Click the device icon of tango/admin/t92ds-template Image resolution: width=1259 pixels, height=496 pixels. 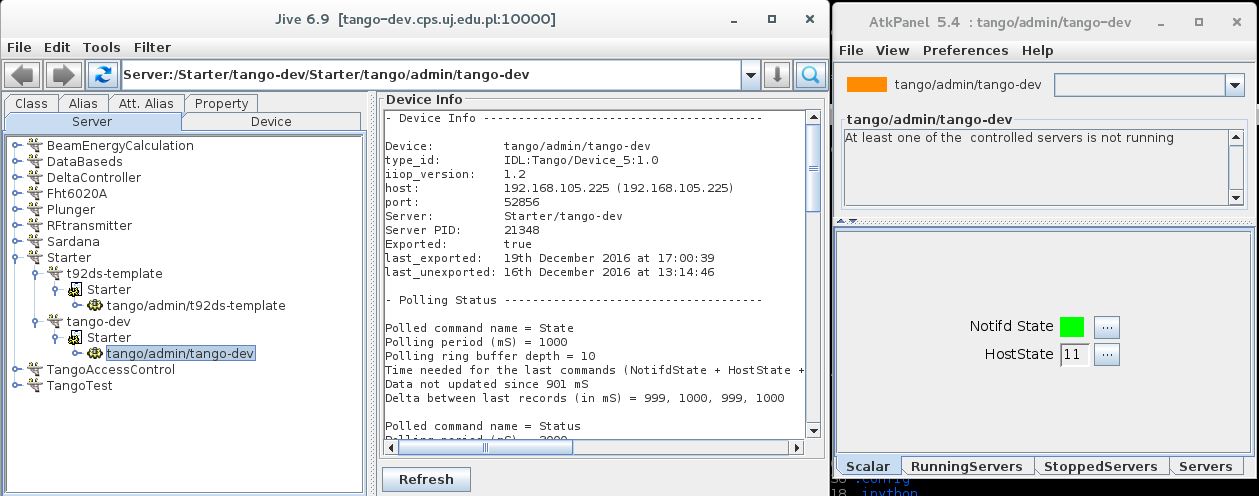[x=94, y=305]
